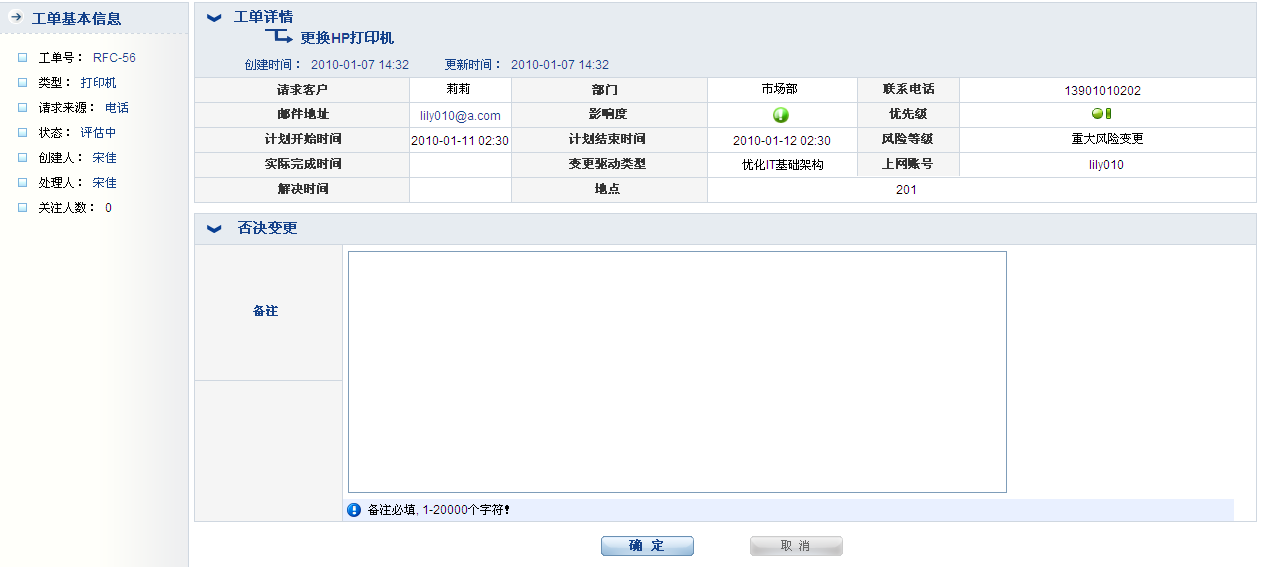
Task: Click into the 备注 remarks text area
Action: 677,371
